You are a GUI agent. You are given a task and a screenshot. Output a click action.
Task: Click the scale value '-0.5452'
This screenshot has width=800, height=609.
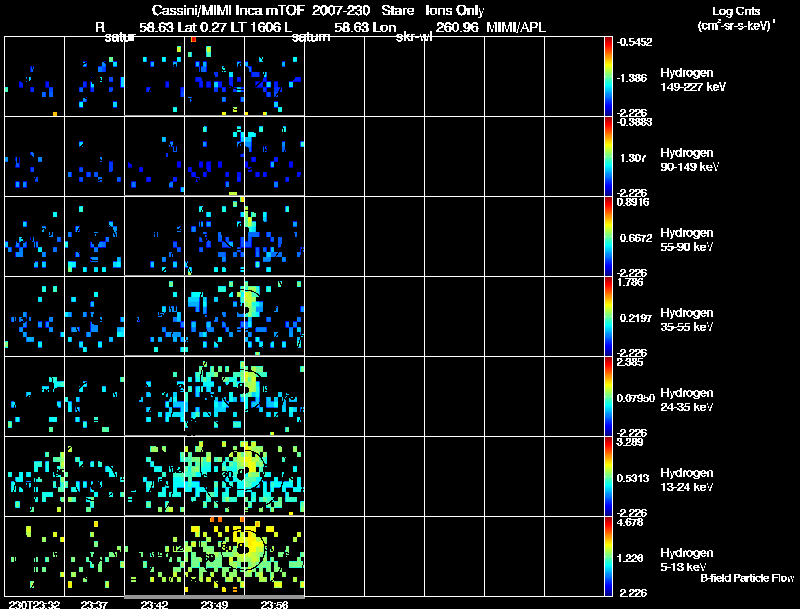tap(634, 42)
